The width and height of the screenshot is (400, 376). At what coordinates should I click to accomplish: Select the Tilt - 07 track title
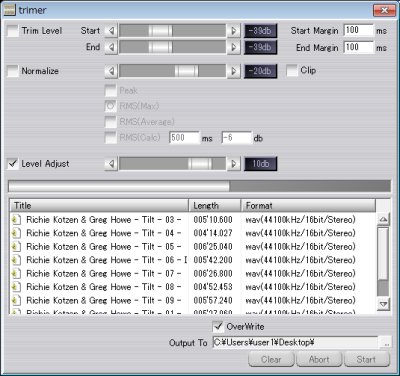[x=104, y=274]
